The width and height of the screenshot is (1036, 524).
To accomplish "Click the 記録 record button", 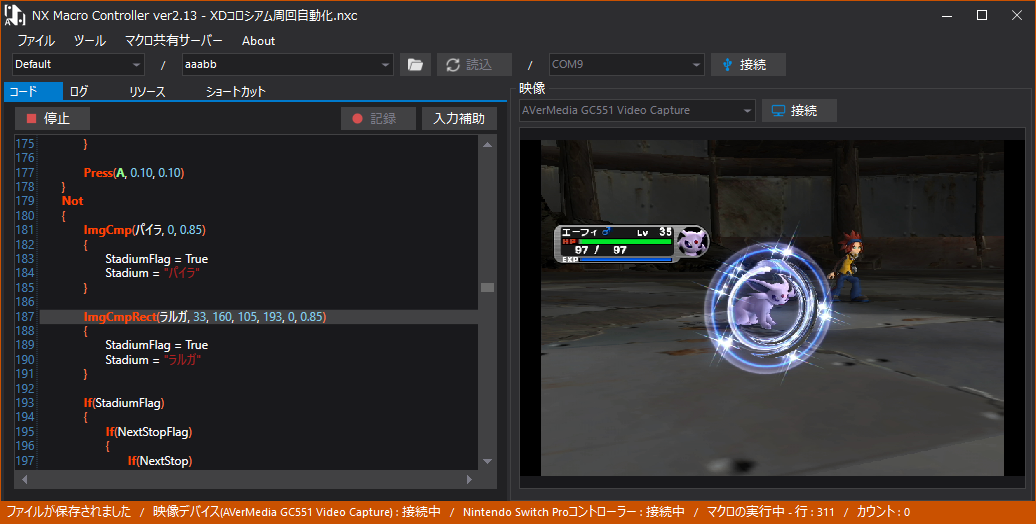I will (378, 118).
